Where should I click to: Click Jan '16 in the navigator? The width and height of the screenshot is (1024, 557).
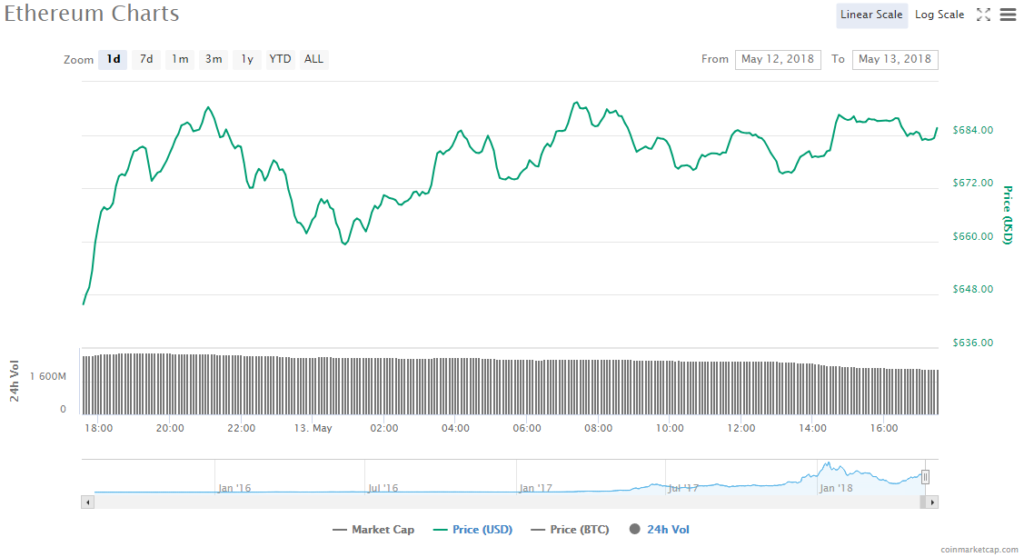tap(234, 488)
